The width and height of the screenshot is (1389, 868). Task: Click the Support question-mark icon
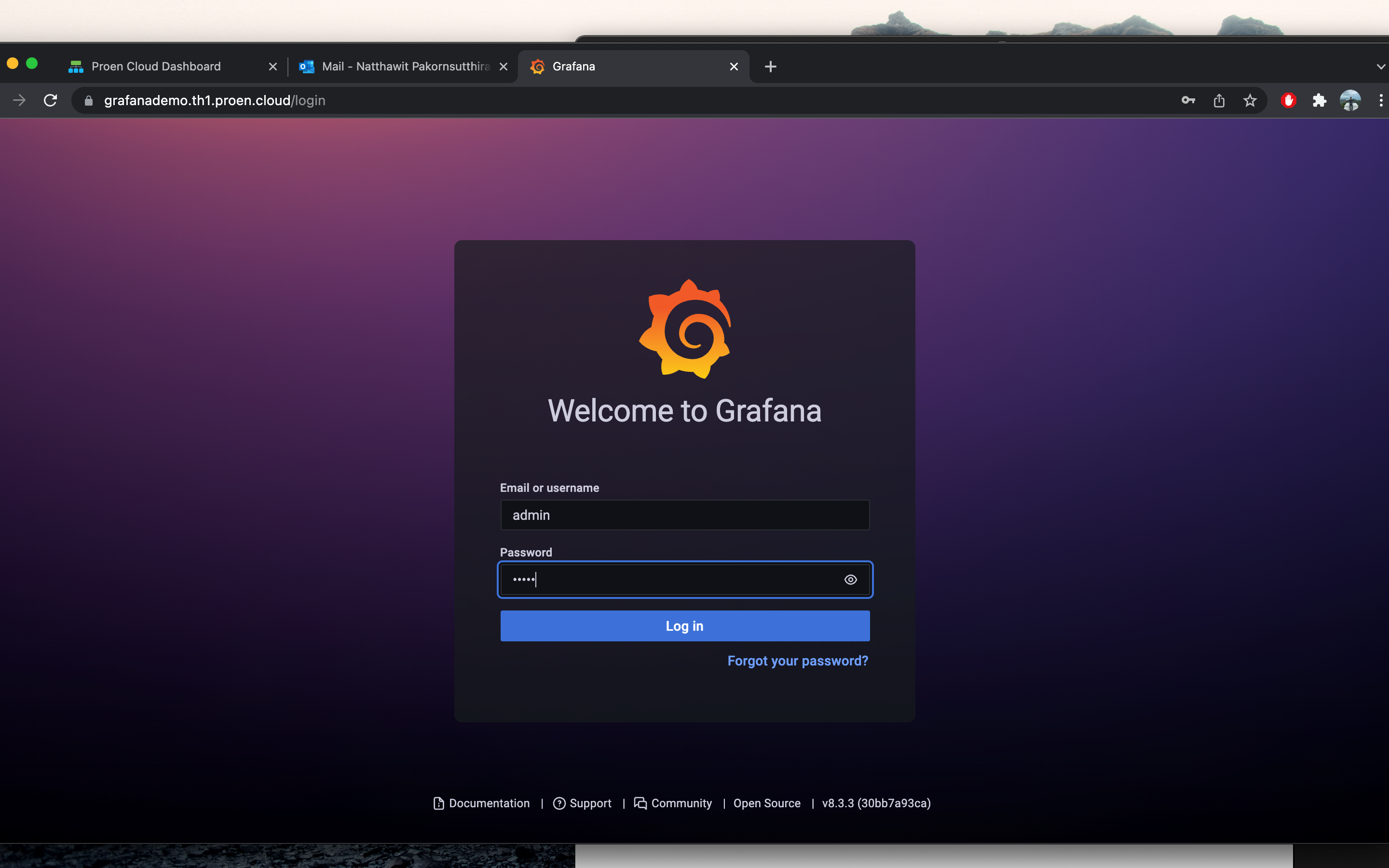(x=559, y=803)
